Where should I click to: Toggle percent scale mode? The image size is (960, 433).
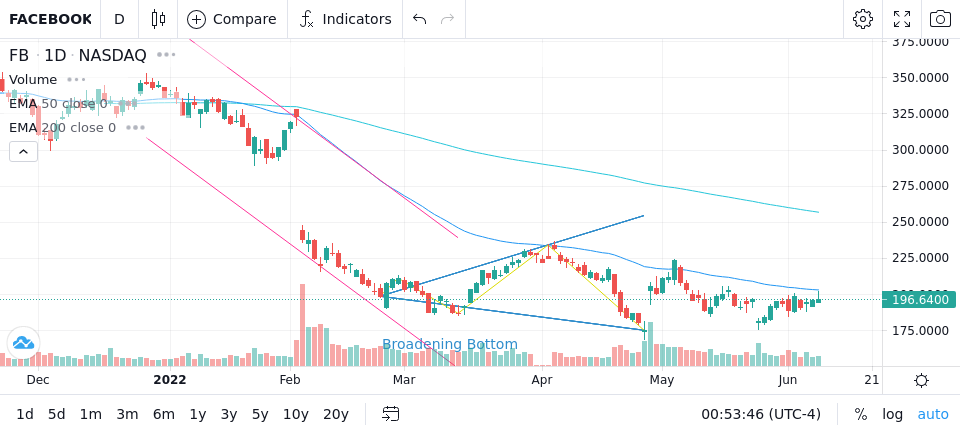[x=861, y=414]
